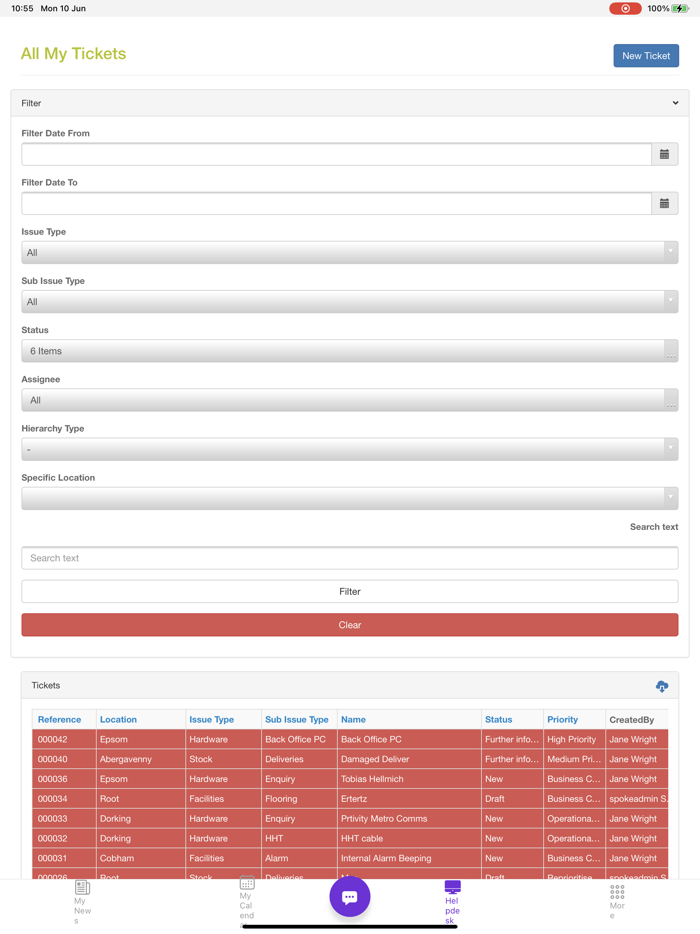The image size is (700, 934).
Task: Sort tickets by Sub Issue Type column
Action: (297, 720)
